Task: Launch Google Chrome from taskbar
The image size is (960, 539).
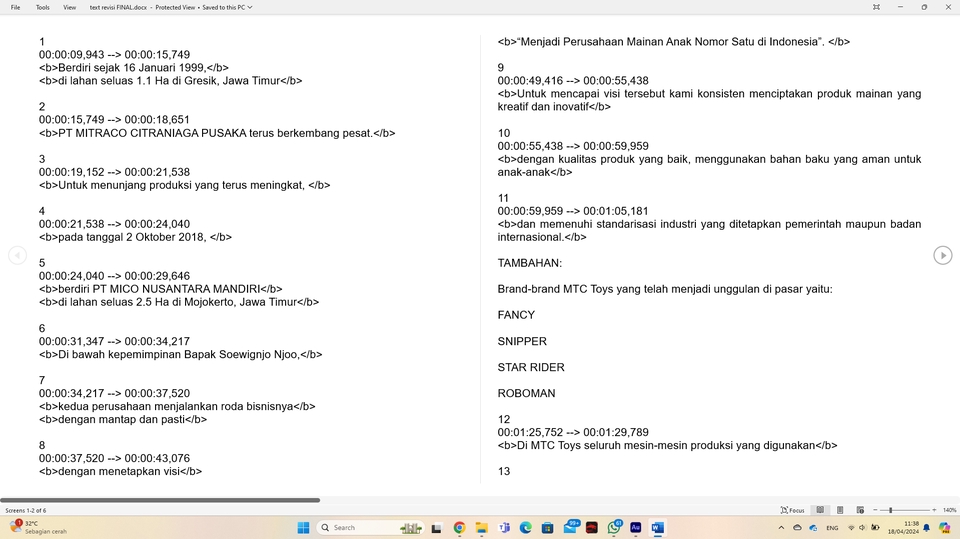Action: [459, 527]
